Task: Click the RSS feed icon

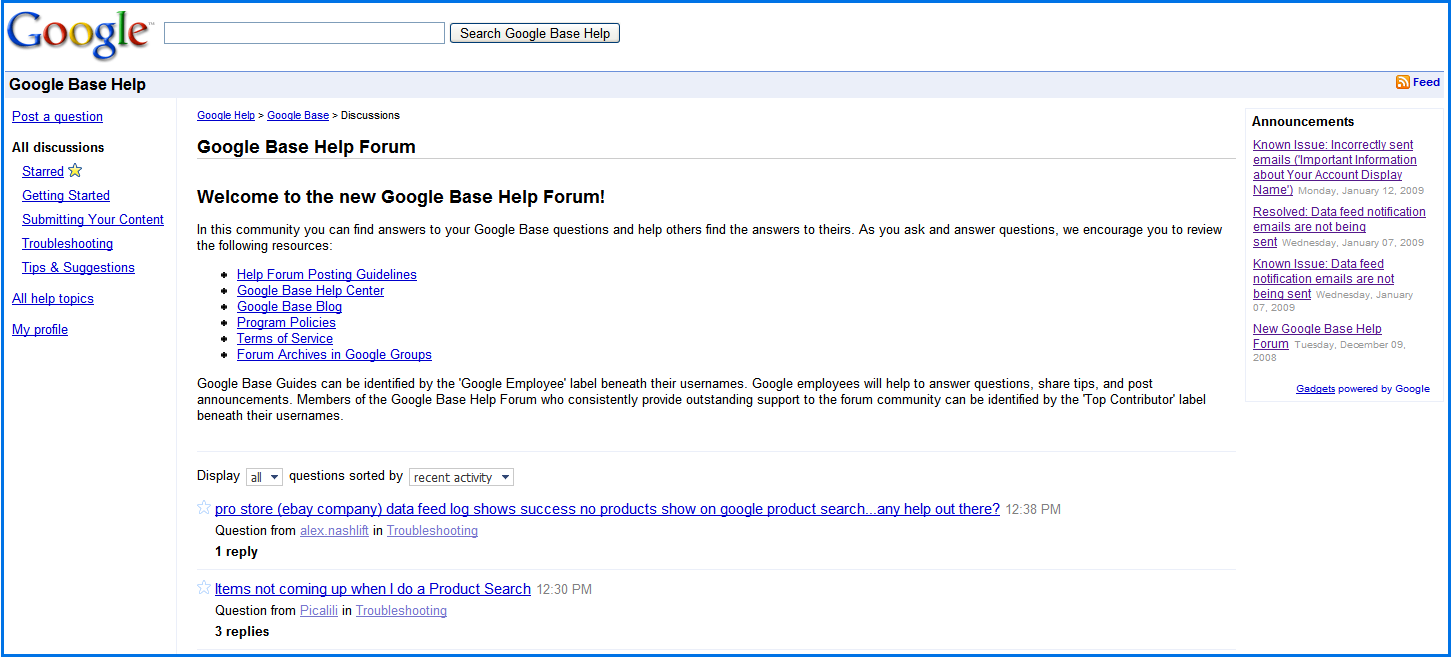Action: click(x=1402, y=83)
